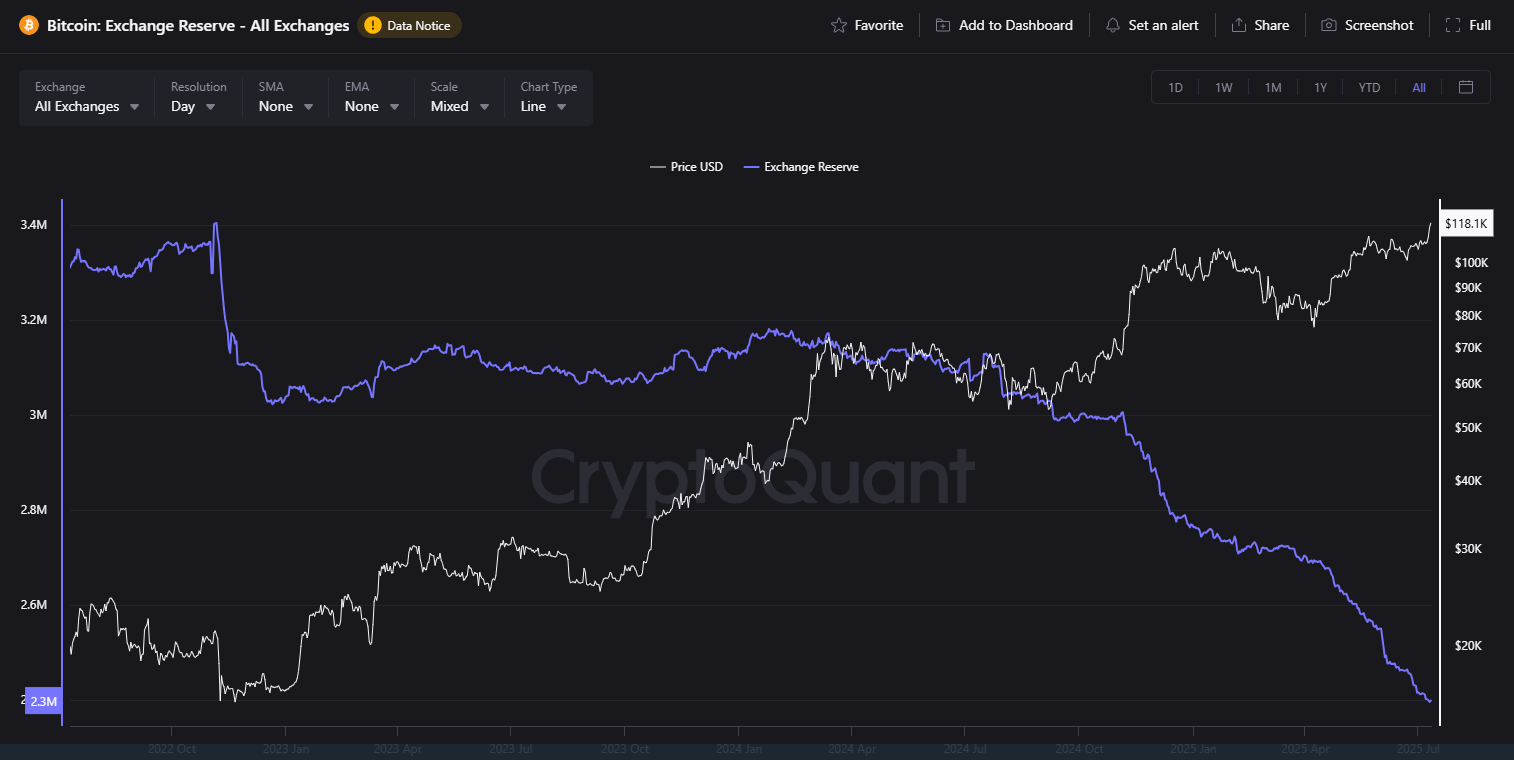Click the Set an alert label
Image resolution: width=1514 pixels, height=760 pixels.
(x=1163, y=25)
